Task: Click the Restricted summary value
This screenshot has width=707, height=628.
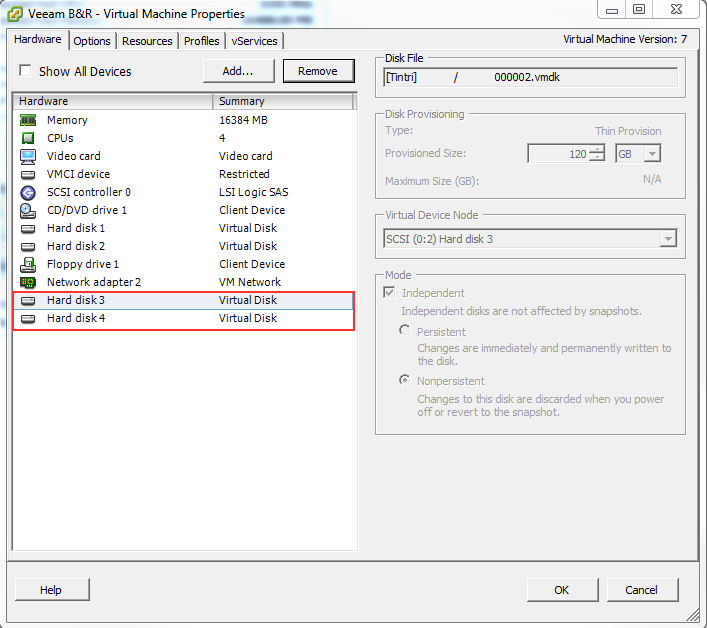Action: pyautogui.click(x=244, y=174)
